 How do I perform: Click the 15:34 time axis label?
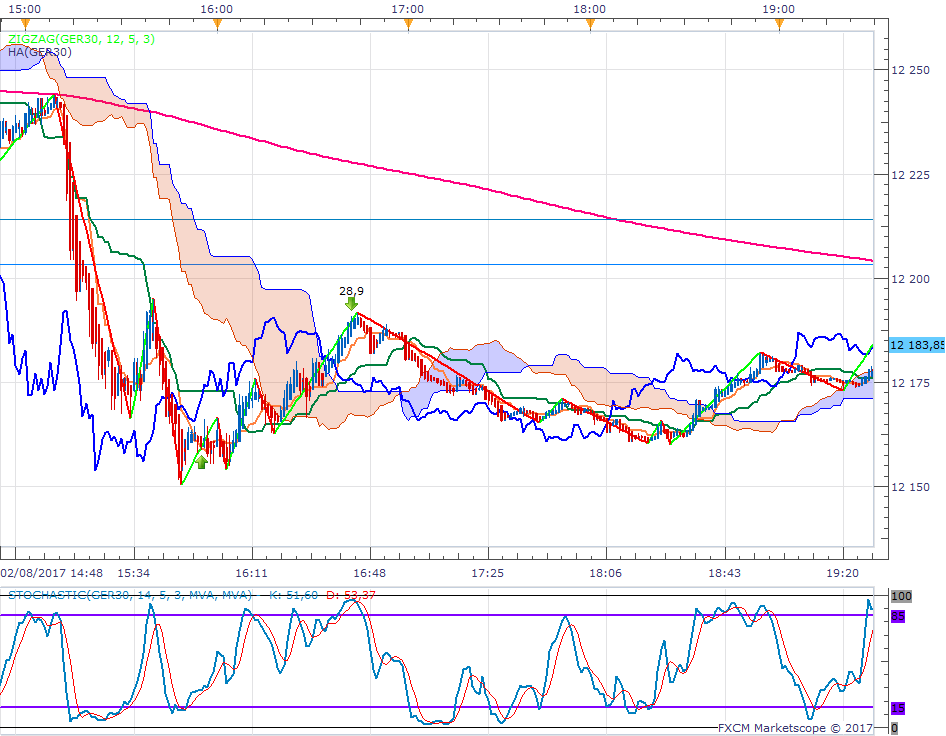pyautogui.click(x=133, y=573)
